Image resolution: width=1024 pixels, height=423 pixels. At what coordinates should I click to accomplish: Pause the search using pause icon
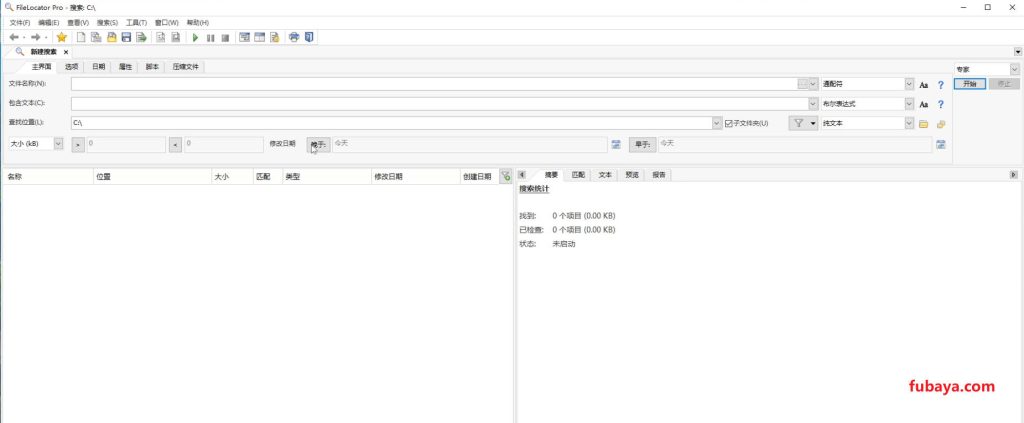pos(210,38)
